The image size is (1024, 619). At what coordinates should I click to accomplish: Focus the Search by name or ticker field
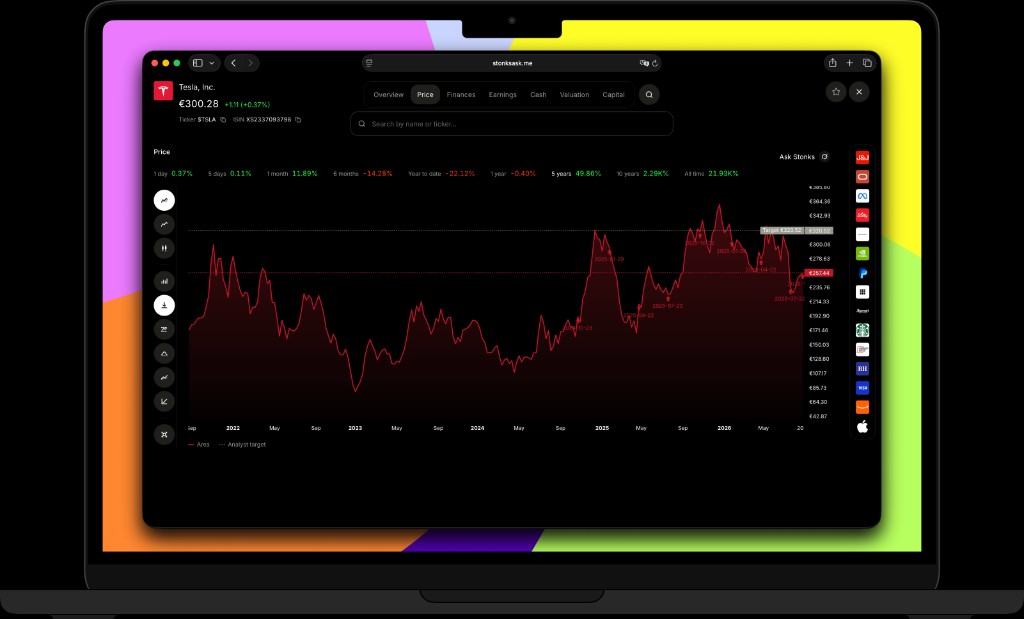(511, 123)
